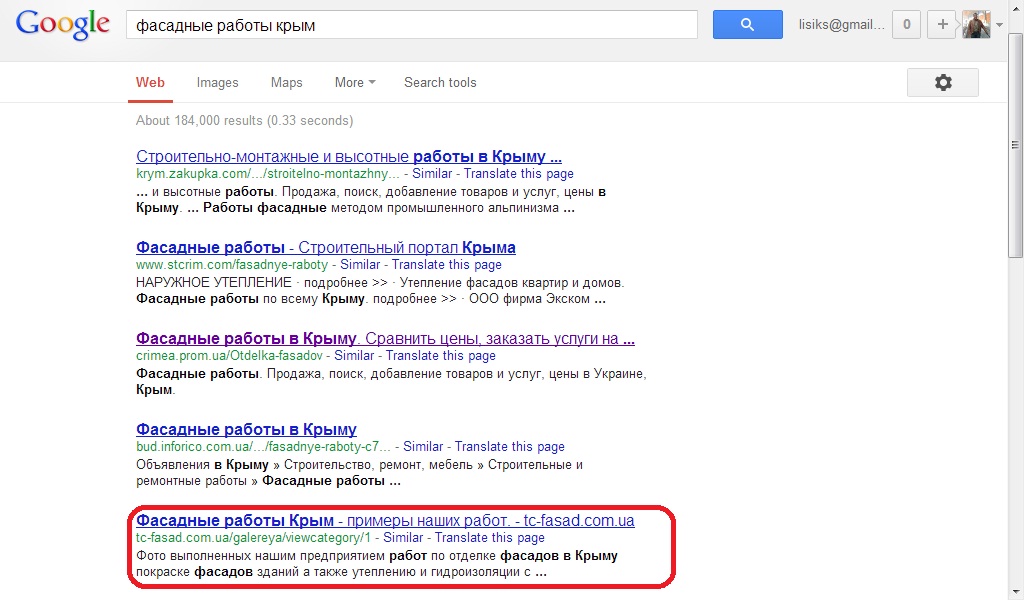Click the blue magnifier search button
The width and height of the screenshot is (1024, 600).
click(x=748, y=25)
